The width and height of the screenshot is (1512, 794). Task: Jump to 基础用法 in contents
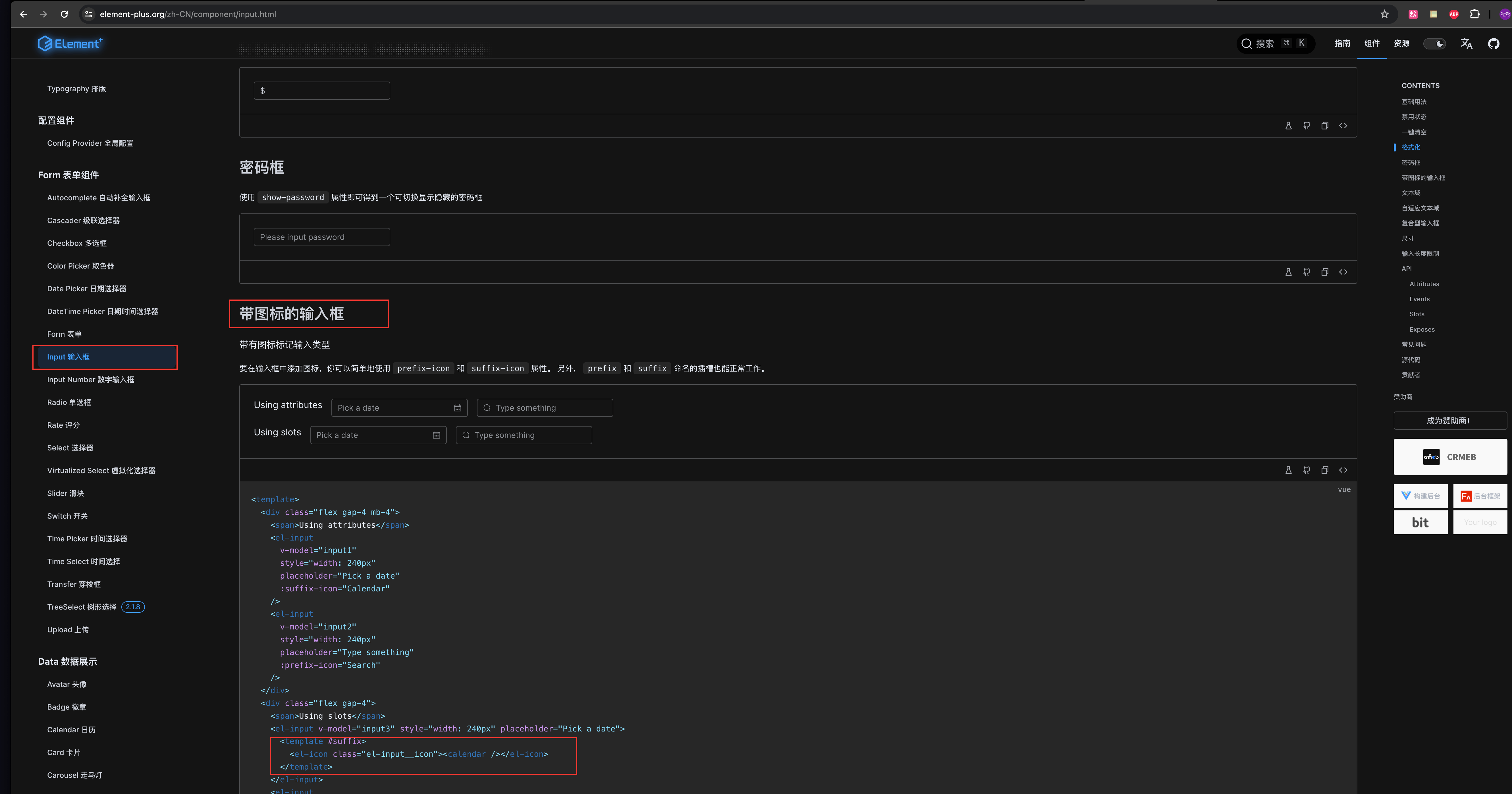(x=1414, y=101)
